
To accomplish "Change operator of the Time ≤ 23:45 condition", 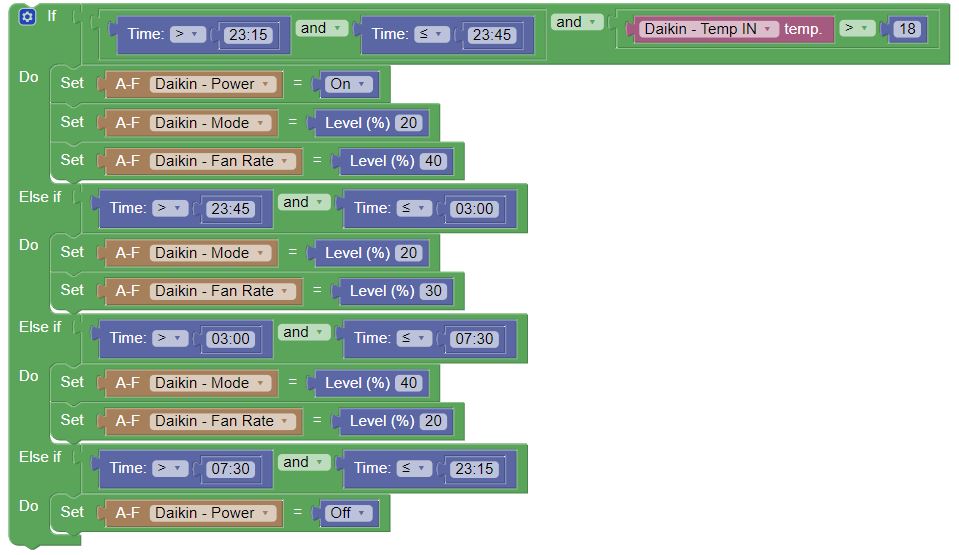I will point(431,34).
